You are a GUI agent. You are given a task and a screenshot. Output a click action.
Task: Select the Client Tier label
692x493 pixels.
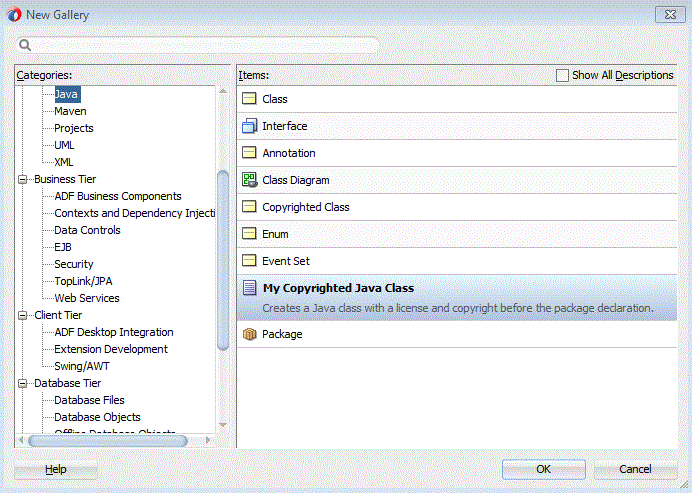coord(58,315)
